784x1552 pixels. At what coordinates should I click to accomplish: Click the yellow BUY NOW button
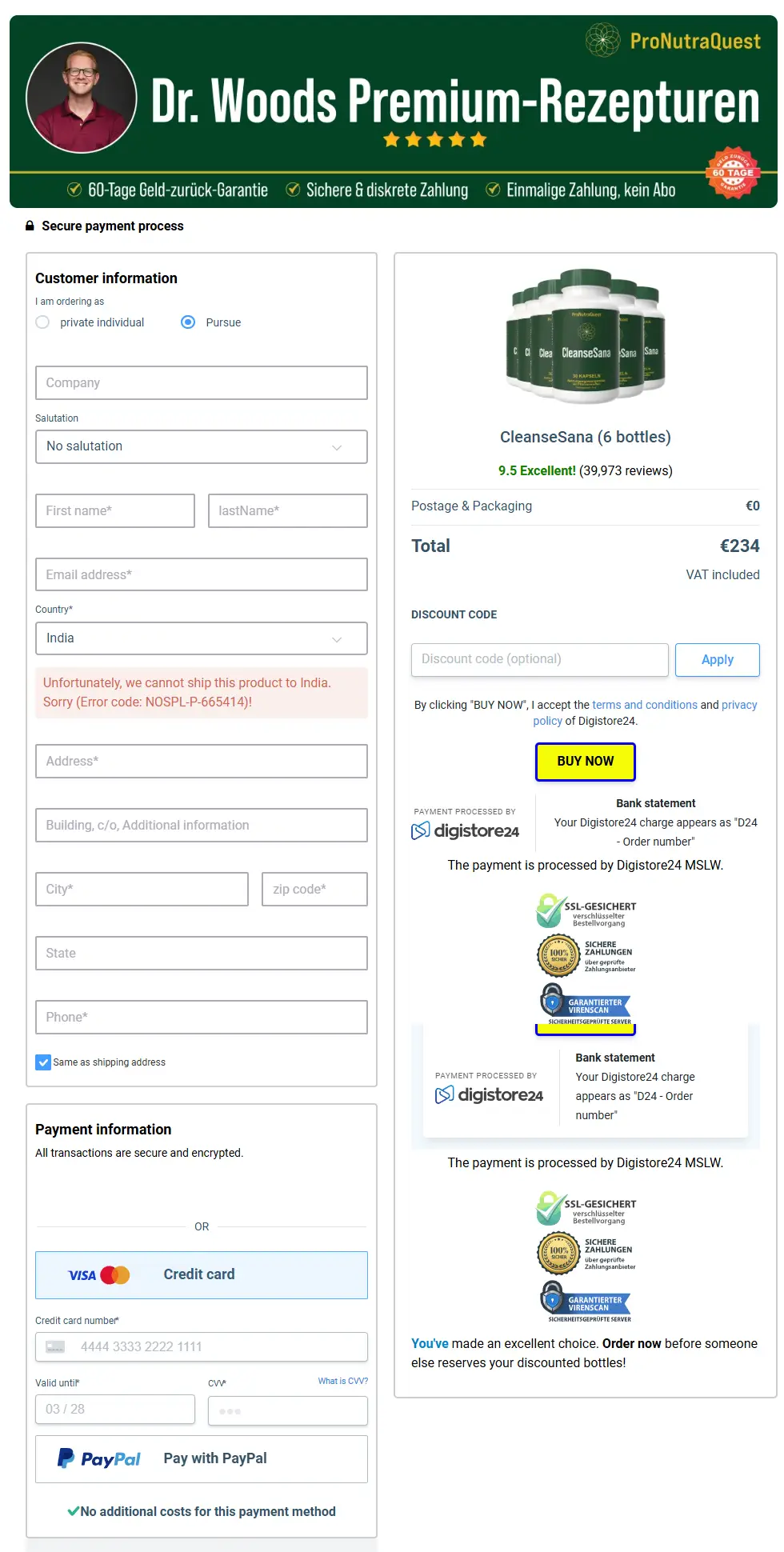[586, 762]
